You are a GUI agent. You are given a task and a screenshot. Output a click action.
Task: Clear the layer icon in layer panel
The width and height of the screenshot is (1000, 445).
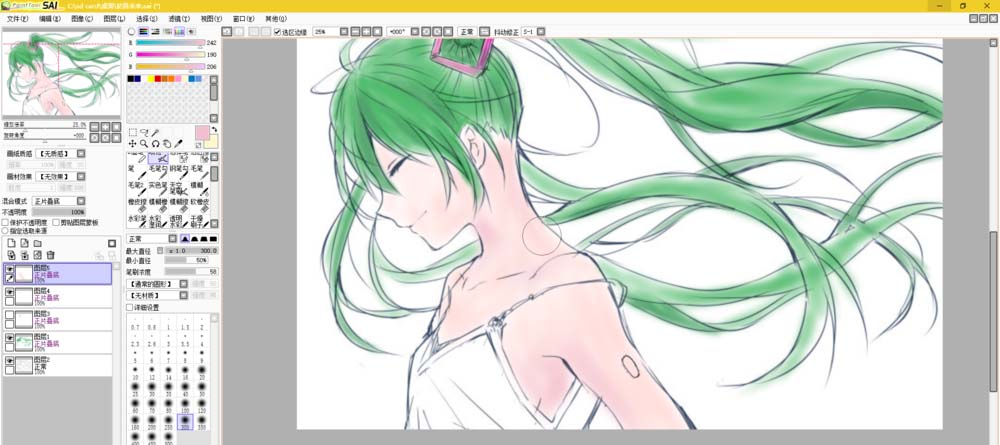[x=38, y=255]
